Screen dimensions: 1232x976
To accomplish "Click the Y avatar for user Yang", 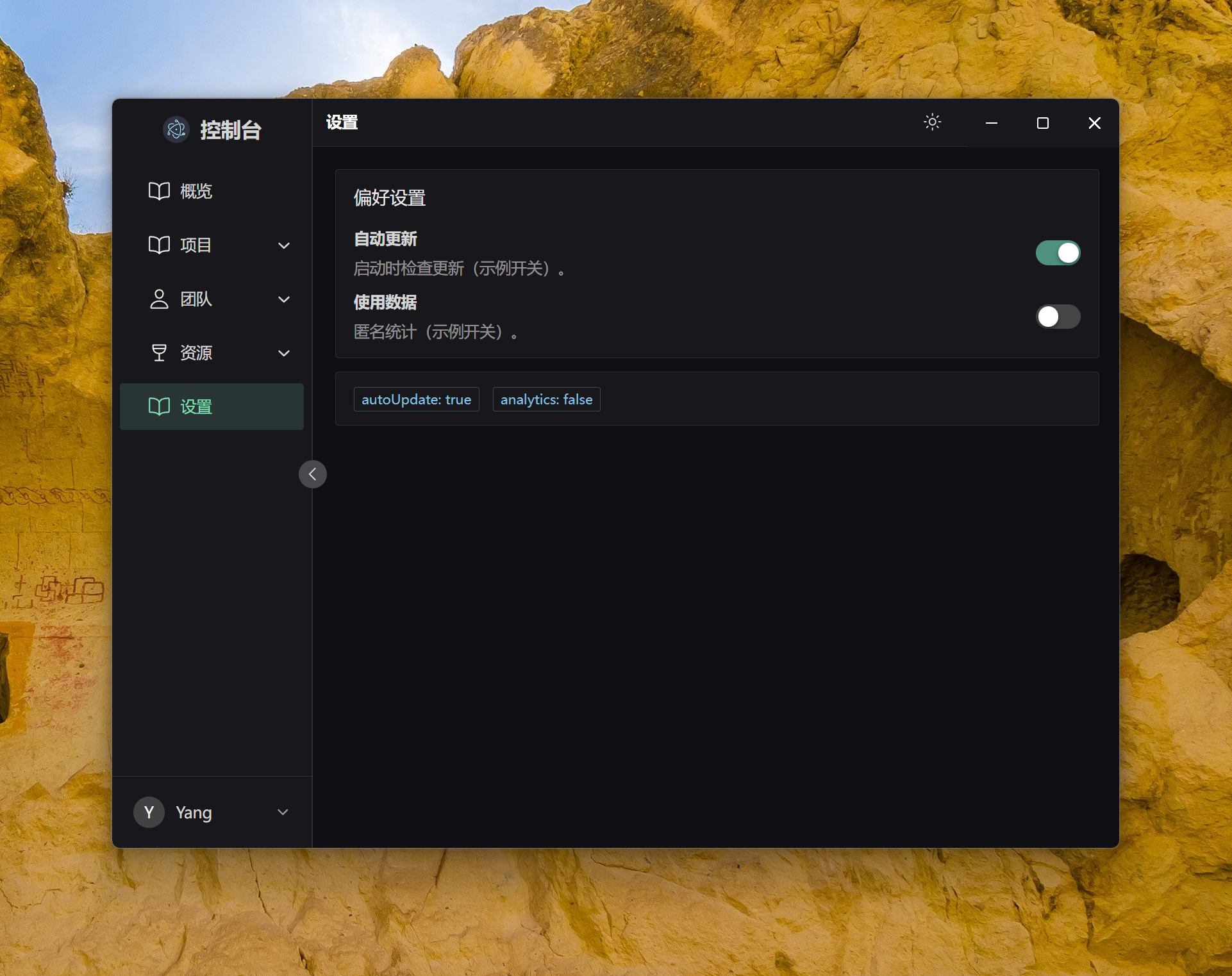I will tap(148, 812).
